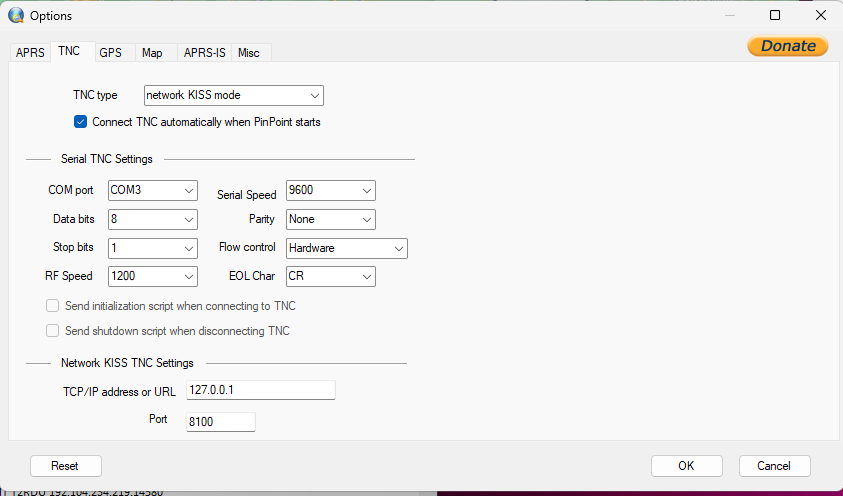
Task: Click the Port number field
Action: tap(221, 423)
